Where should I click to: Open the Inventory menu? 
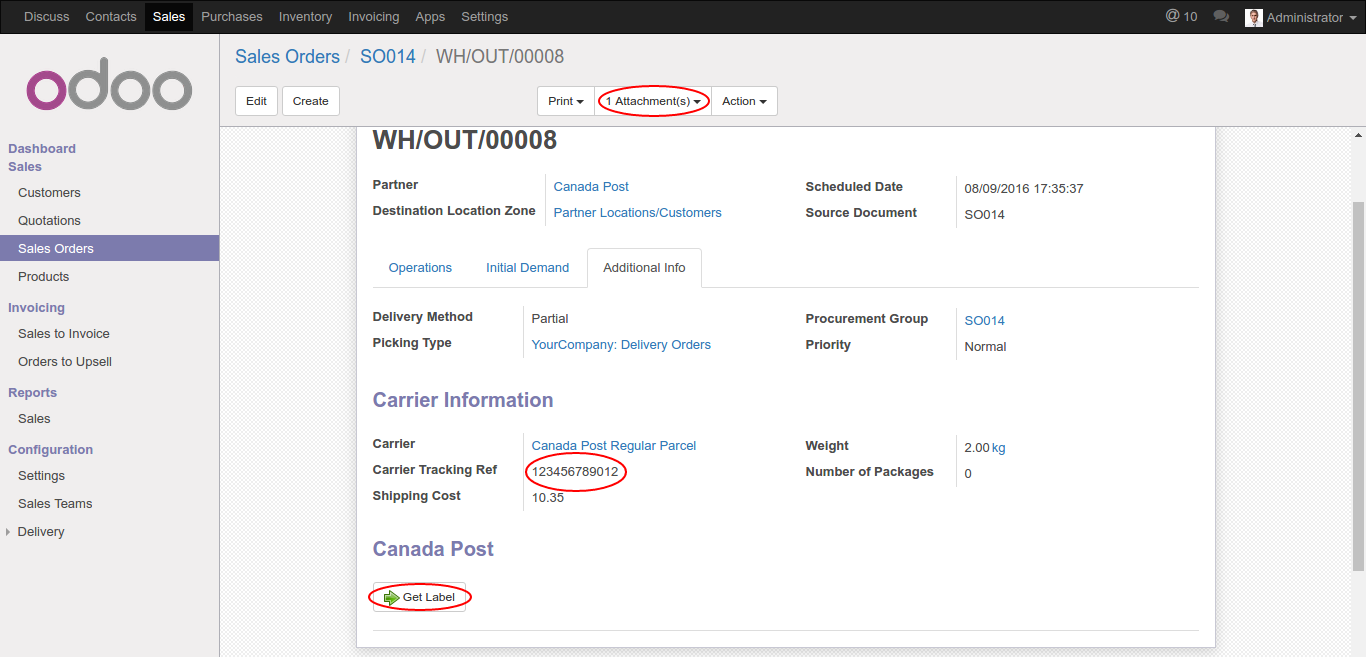point(305,17)
